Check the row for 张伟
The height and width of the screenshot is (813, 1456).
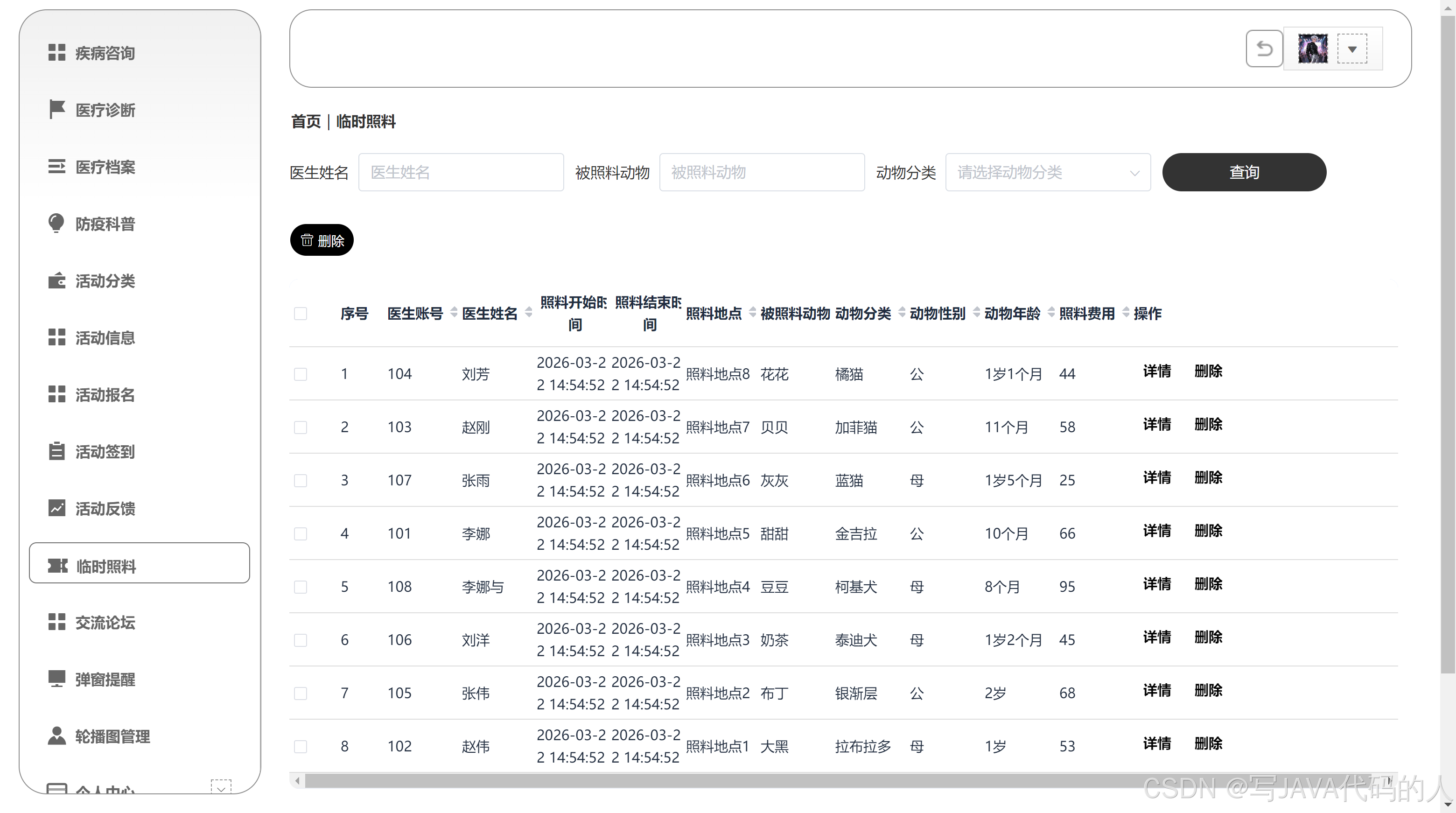point(301,693)
